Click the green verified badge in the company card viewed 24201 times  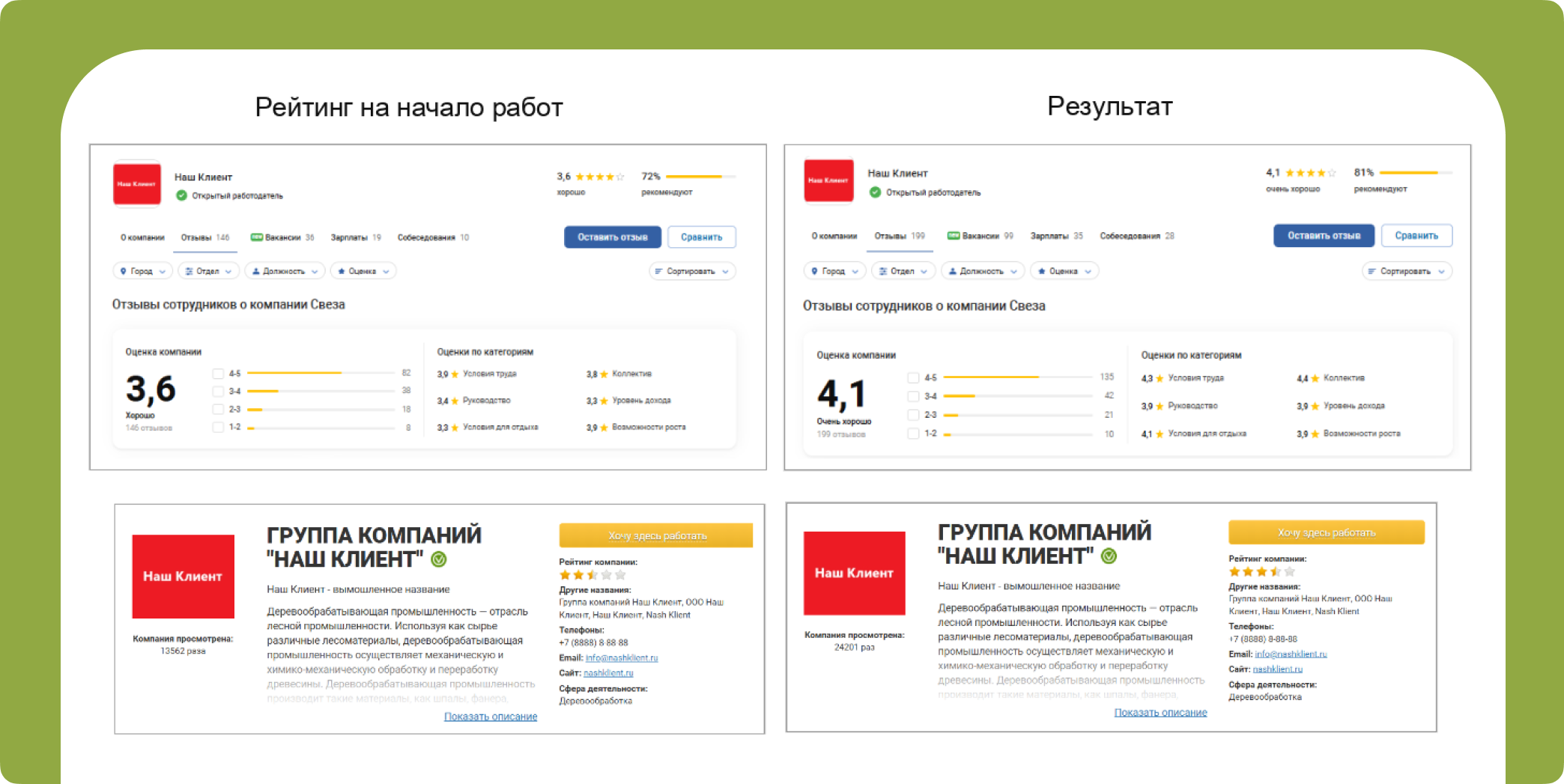coord(1109,556)
